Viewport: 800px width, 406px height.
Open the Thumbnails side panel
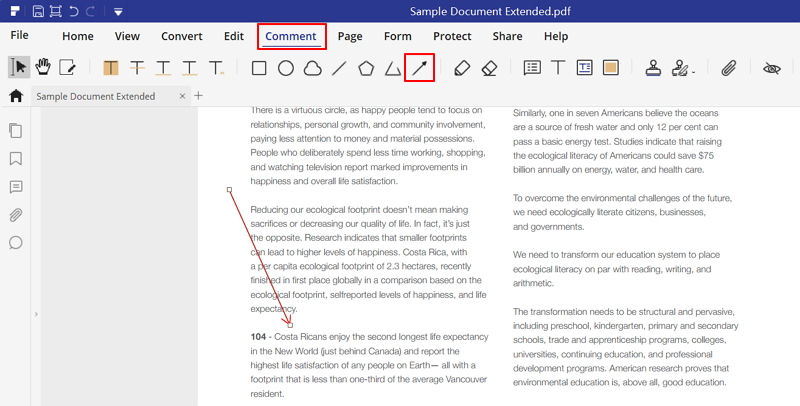coord(16,131)
